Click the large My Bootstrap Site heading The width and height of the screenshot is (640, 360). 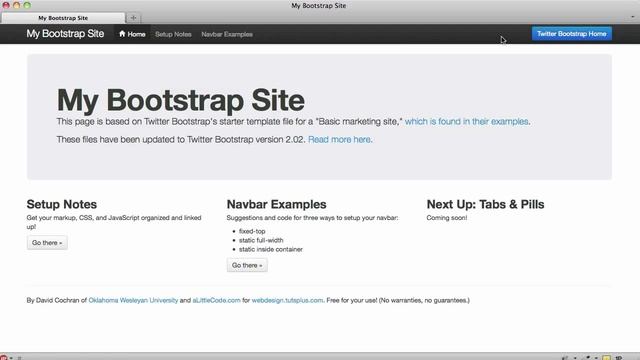click(181, 100)
